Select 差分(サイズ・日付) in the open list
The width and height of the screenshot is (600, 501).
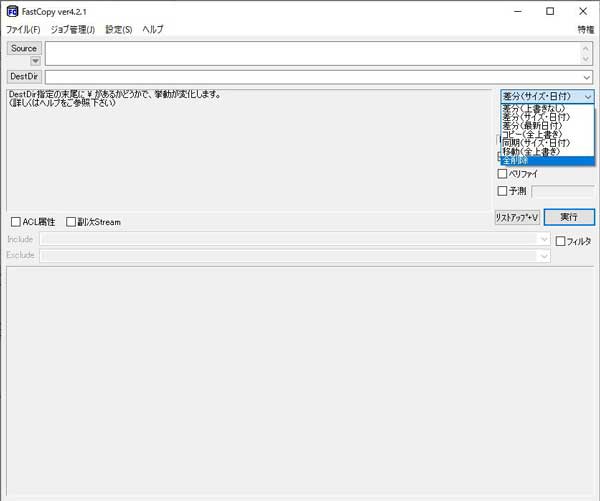coord(547,117)
